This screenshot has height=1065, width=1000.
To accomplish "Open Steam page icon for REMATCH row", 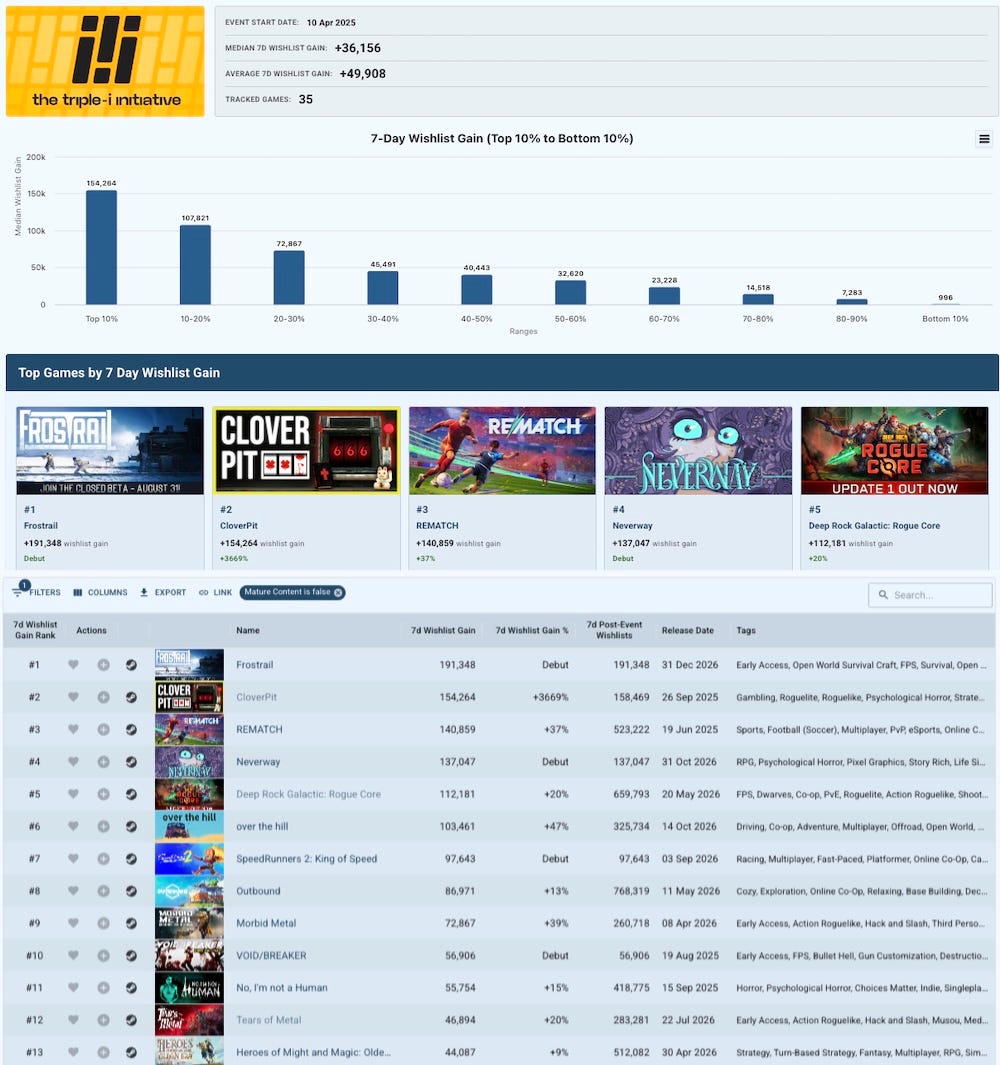I will (131, 729).
